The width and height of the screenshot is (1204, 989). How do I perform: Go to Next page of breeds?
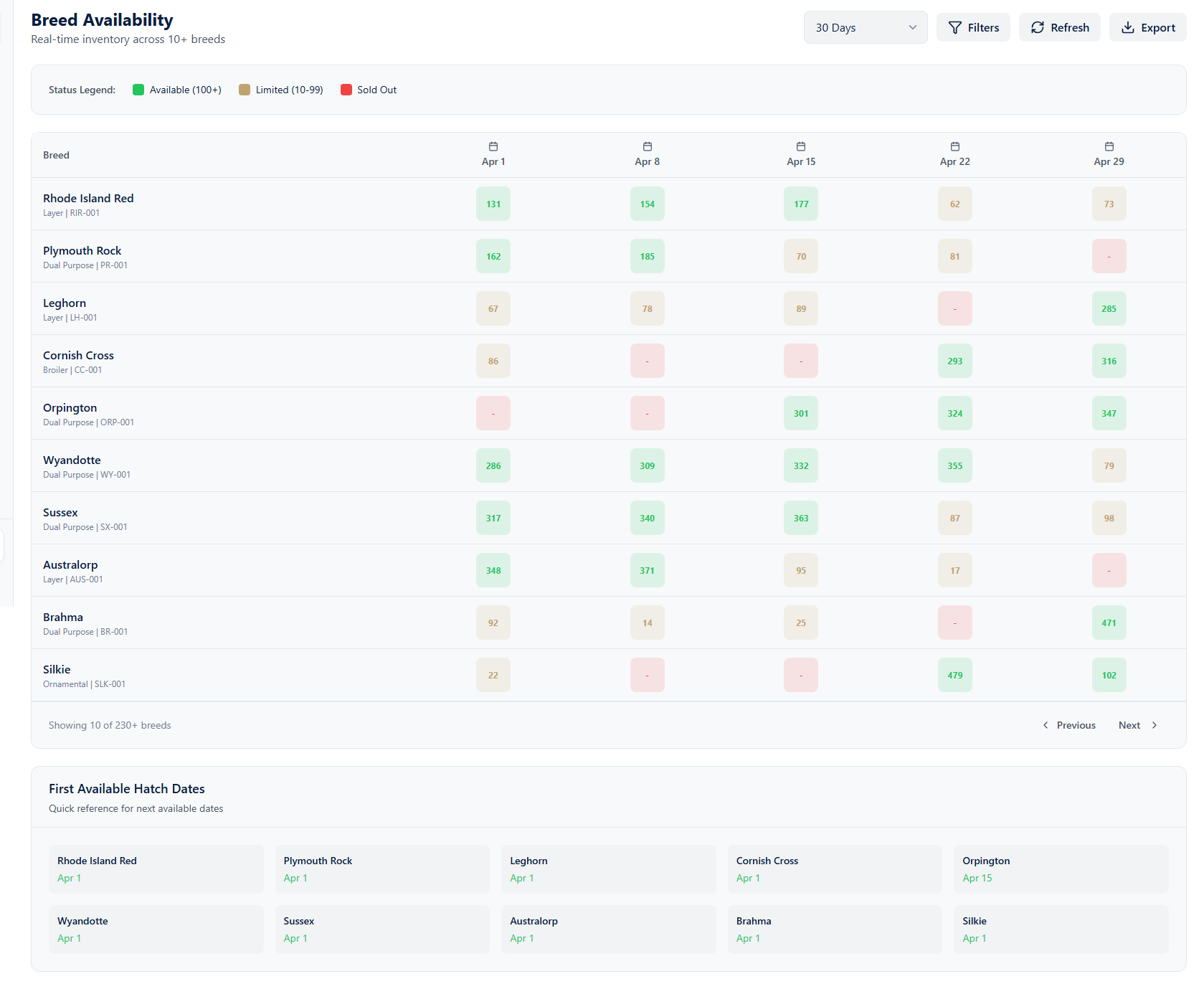[1137, 725]
